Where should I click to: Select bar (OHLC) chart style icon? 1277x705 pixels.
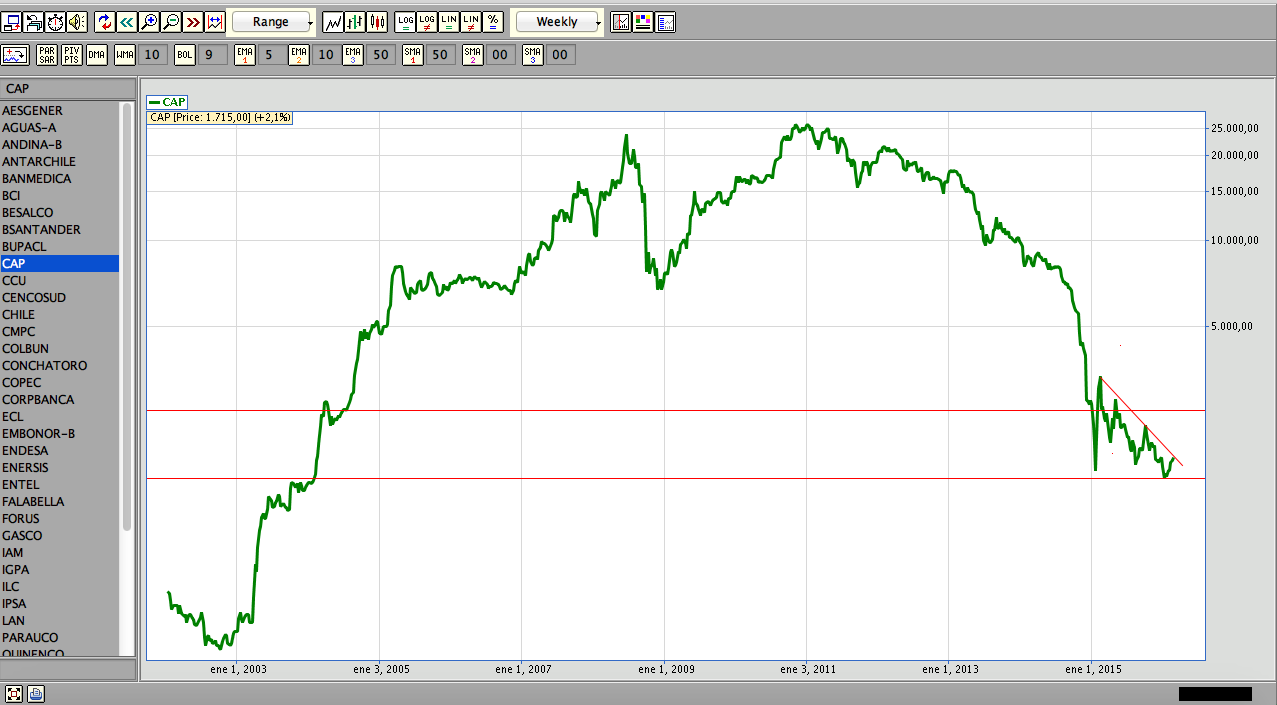pyautogui.click(x=356, y=21)
